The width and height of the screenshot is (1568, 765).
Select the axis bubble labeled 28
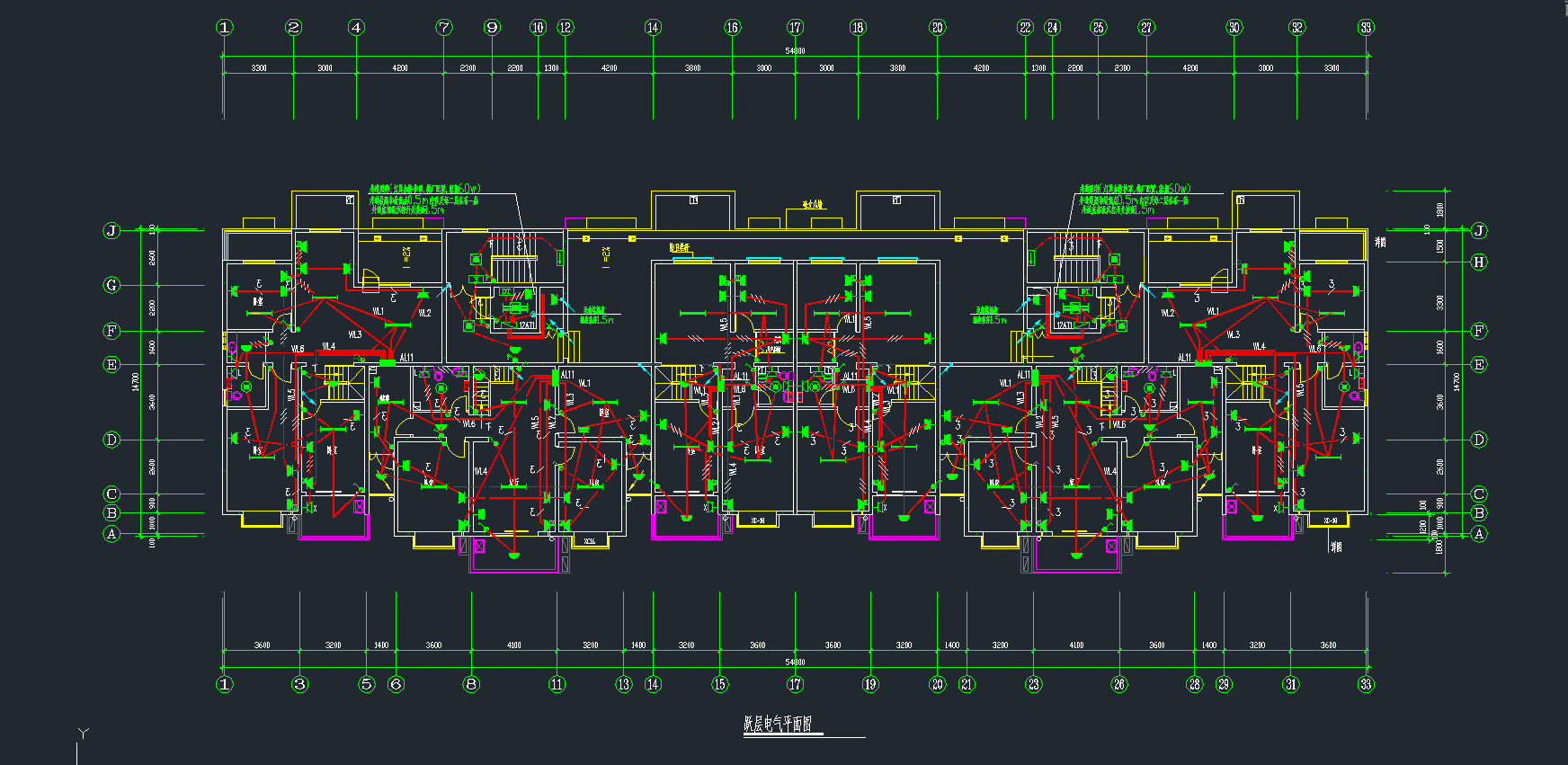1194,684
